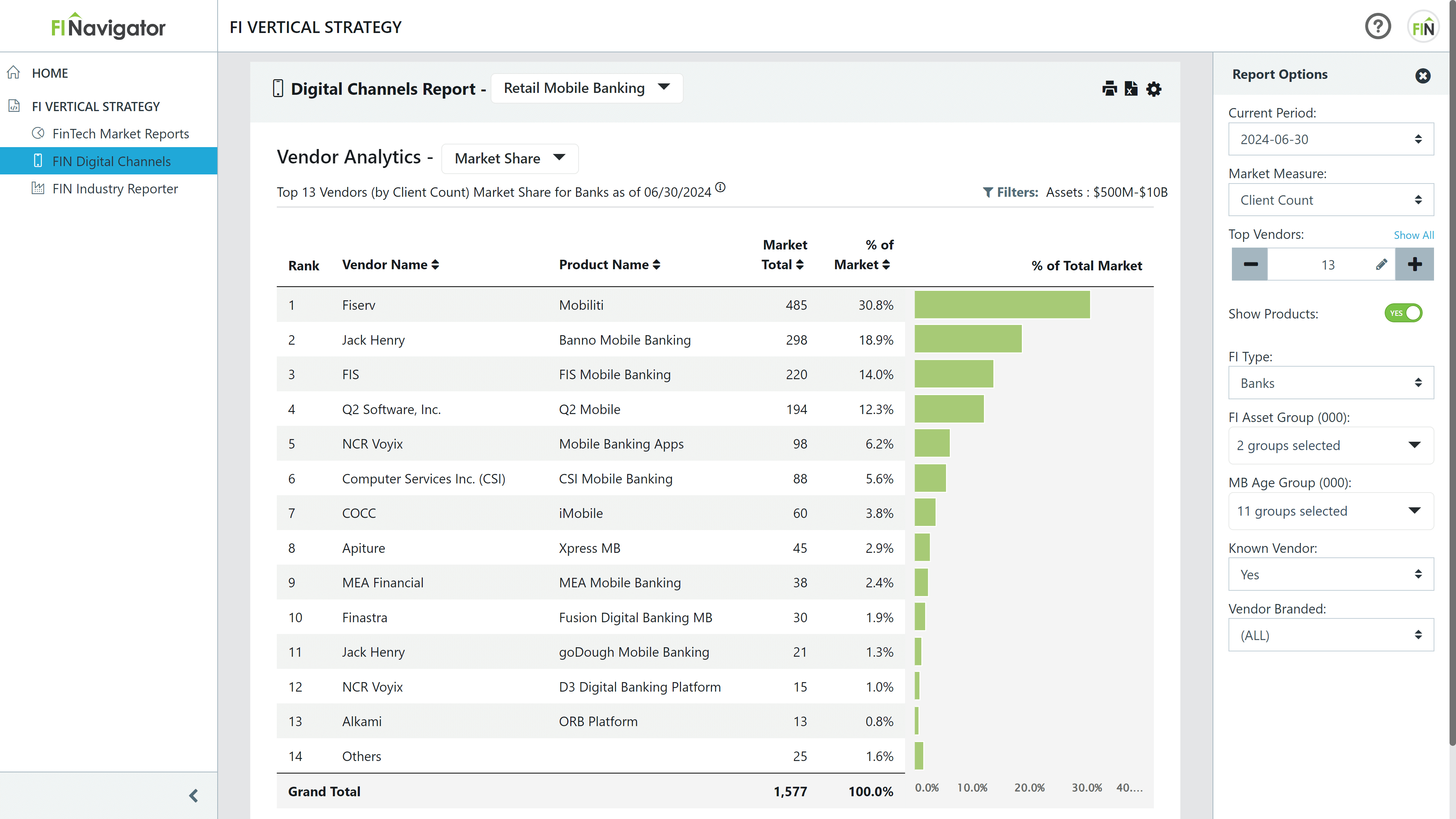Screen dimensions: 1456x819
Task: Open FIN Industry Reporter
Action: pos(115,189)
